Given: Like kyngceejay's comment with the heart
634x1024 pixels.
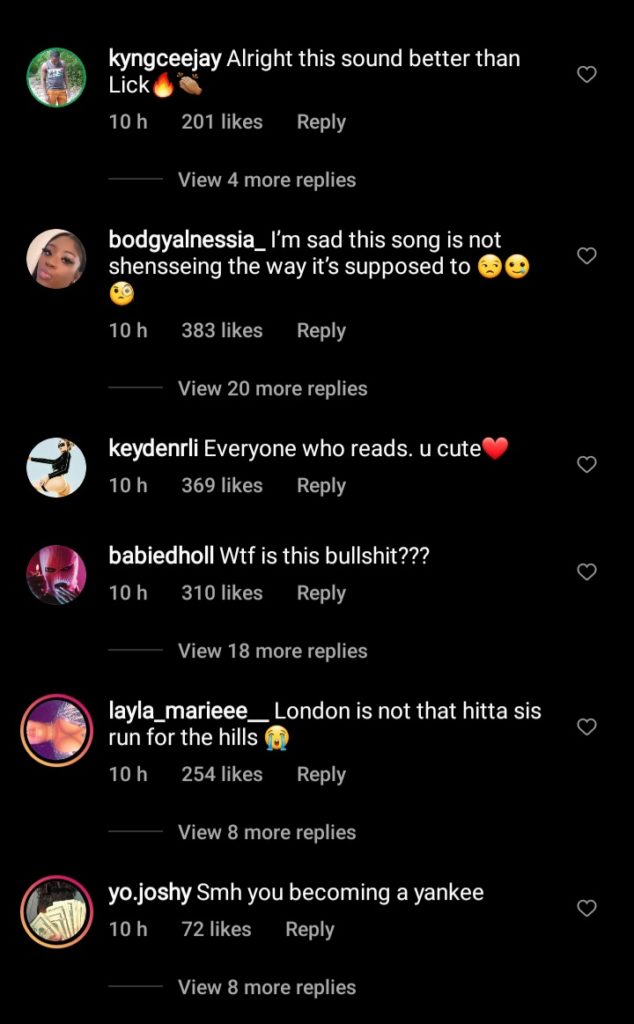Looking at the screenshot, I should [587, 74].
